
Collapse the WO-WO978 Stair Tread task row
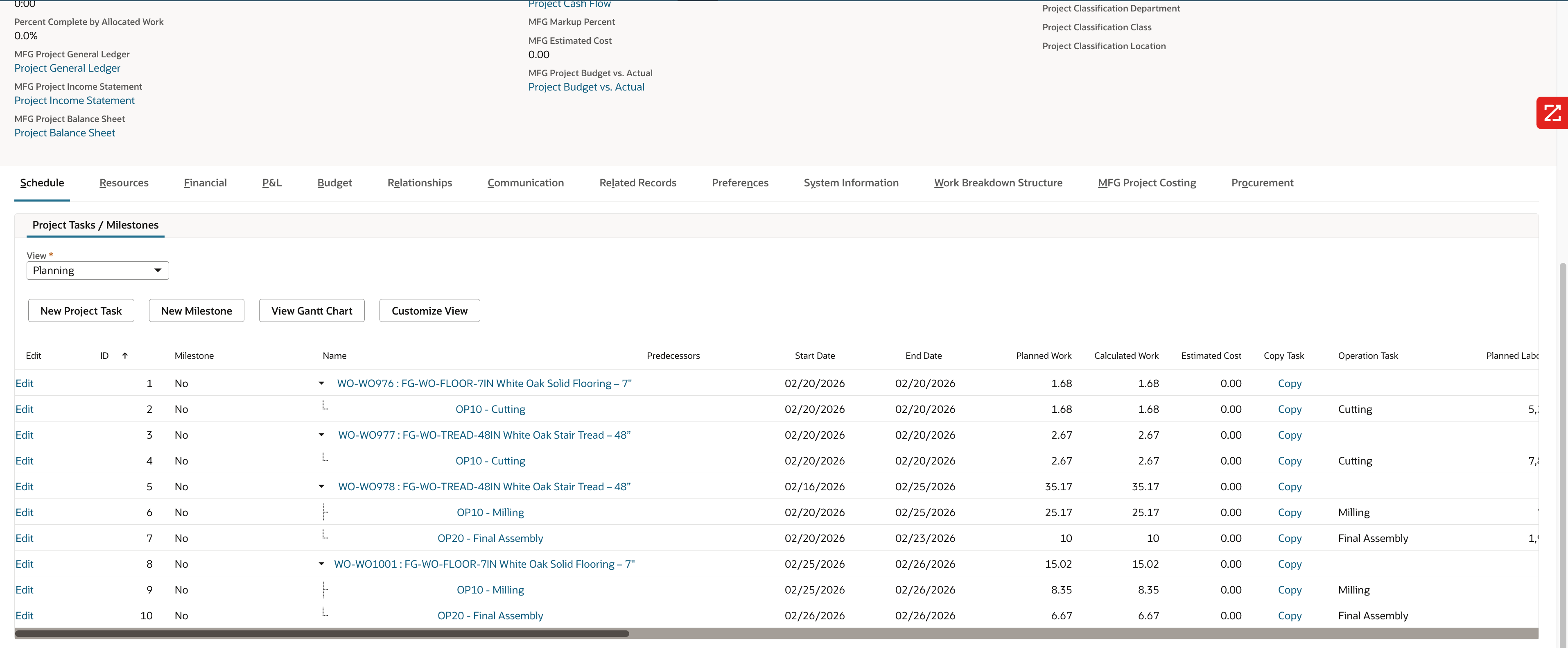(x=321, y=486)
